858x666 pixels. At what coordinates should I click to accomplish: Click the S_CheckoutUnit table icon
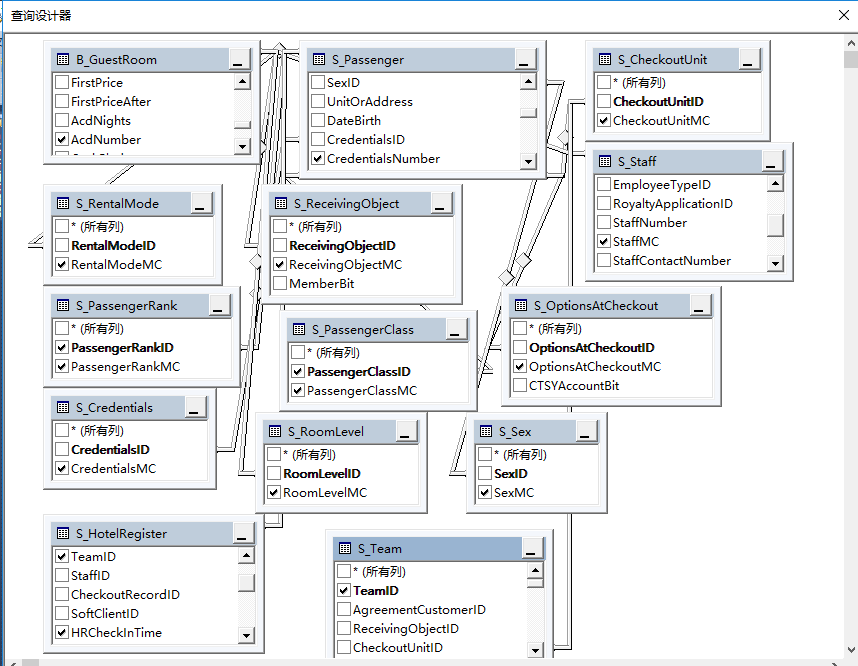point(605,60)
